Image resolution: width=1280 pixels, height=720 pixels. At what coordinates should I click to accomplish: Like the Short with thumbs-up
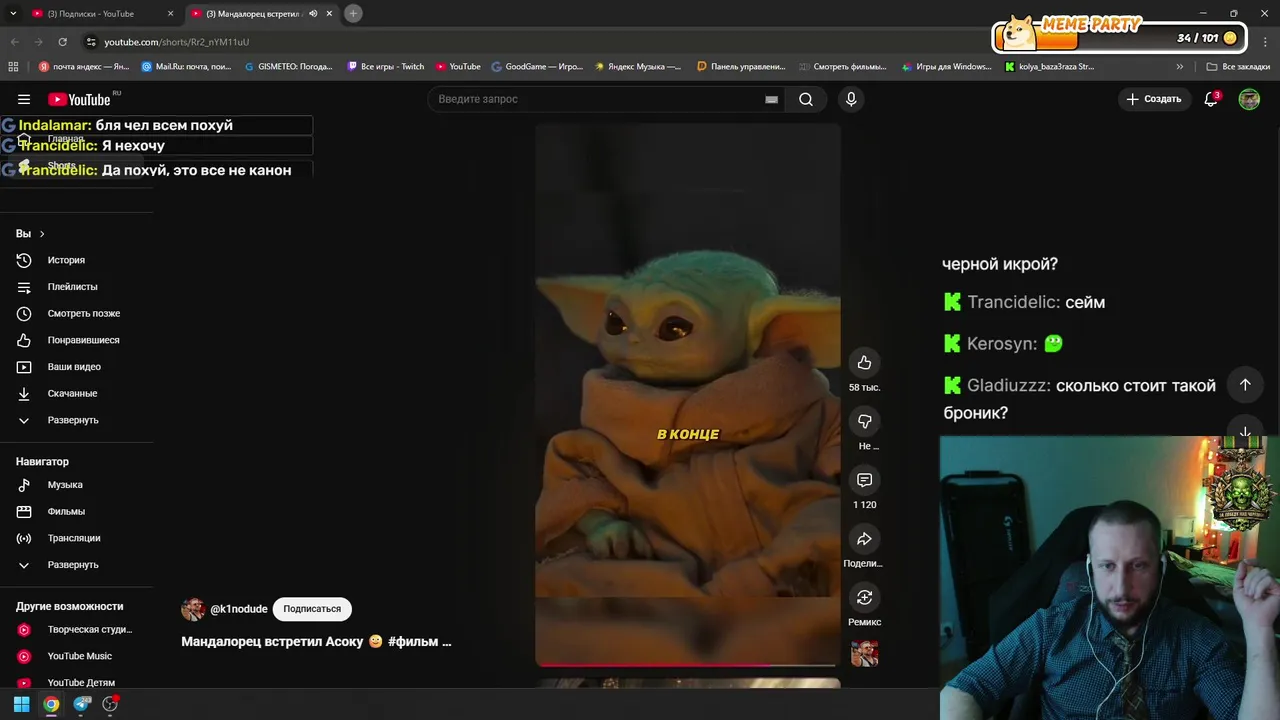click(864, 363)
